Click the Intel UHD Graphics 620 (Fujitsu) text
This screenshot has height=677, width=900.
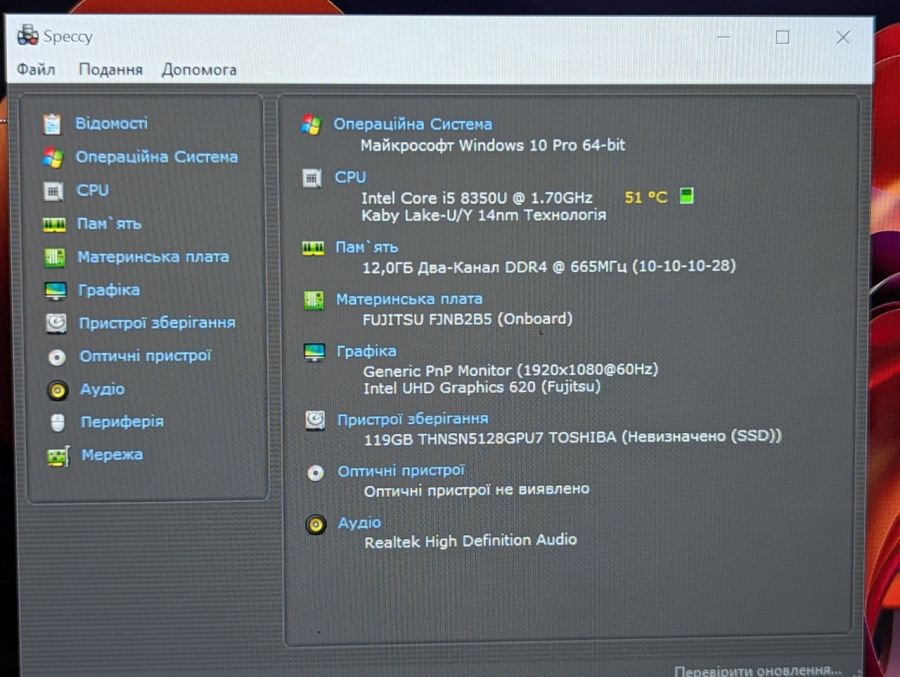click(x=482, y=388)
